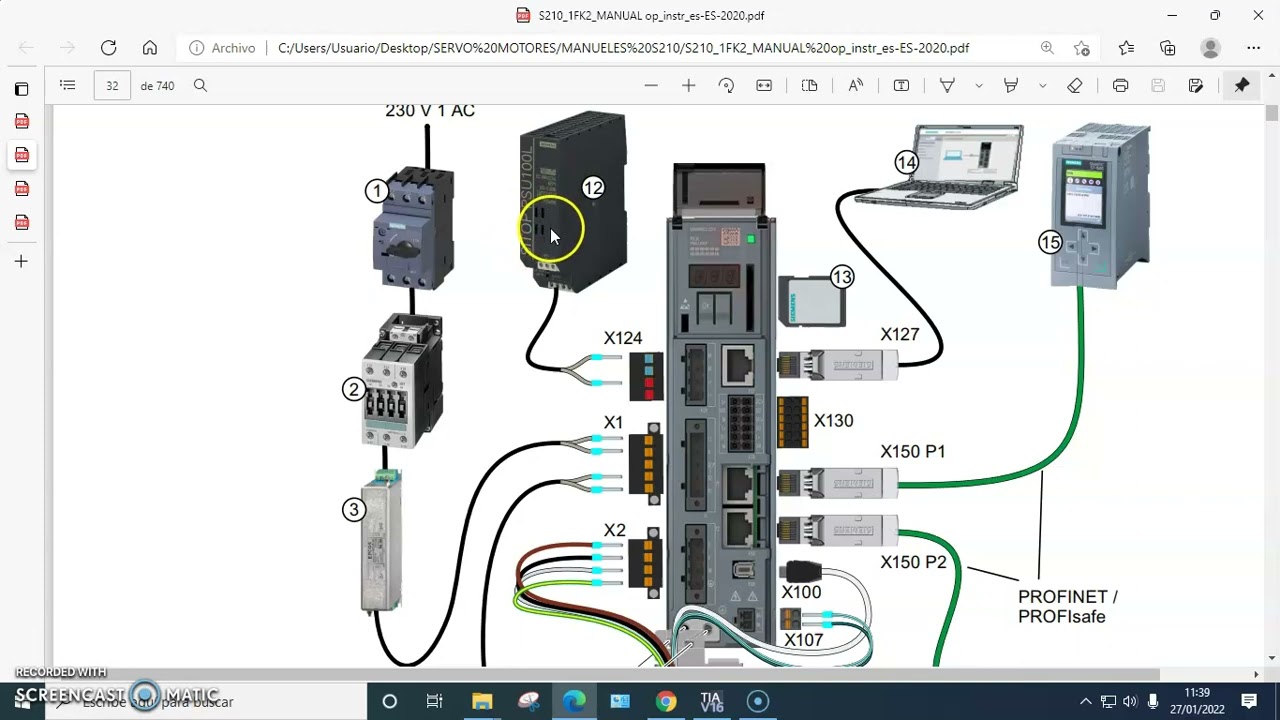1280x720 pixels.
Task: Switch to the third PDF vertical tab
Action: [x=21, y=189]
